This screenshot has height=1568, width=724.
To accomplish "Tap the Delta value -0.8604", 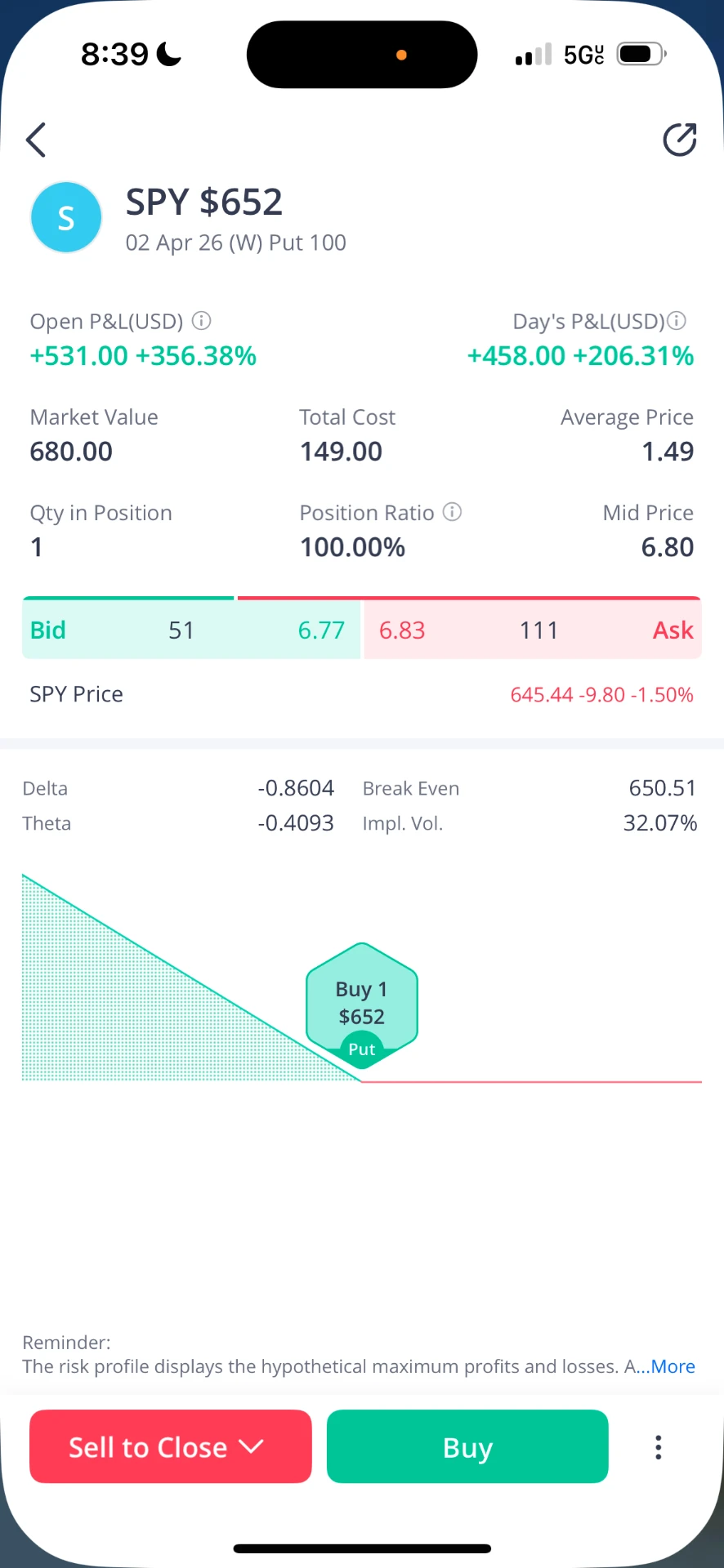I will 296,788.
